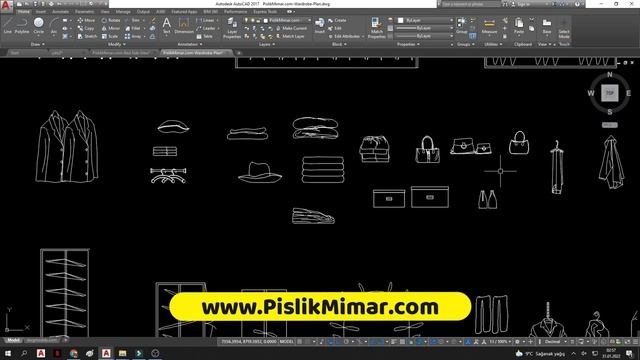Click the Copy tool
The image size is (640, 360).
[x=86, y=28]
